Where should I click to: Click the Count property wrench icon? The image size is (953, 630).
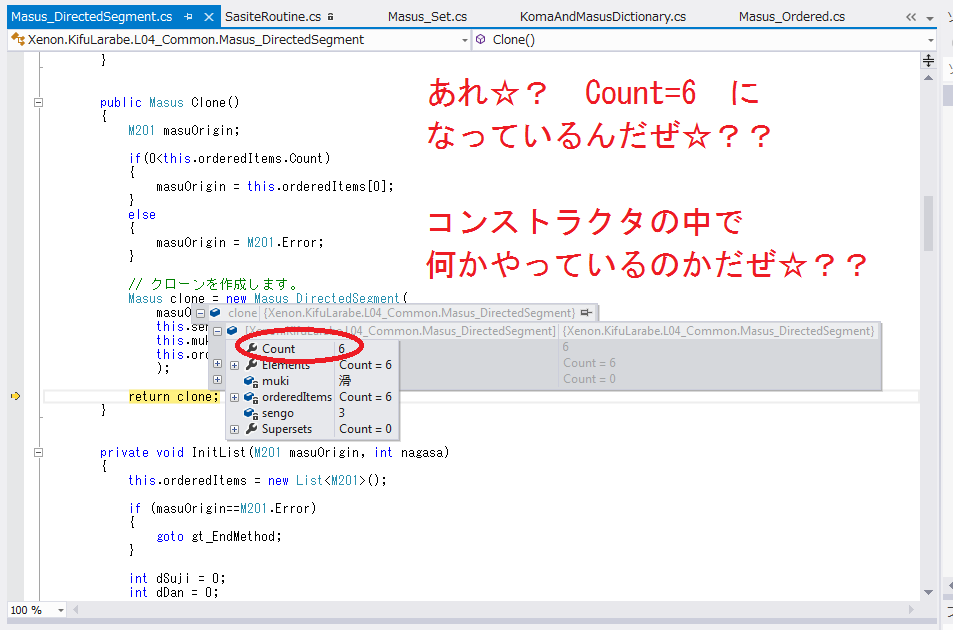(252, 348)
